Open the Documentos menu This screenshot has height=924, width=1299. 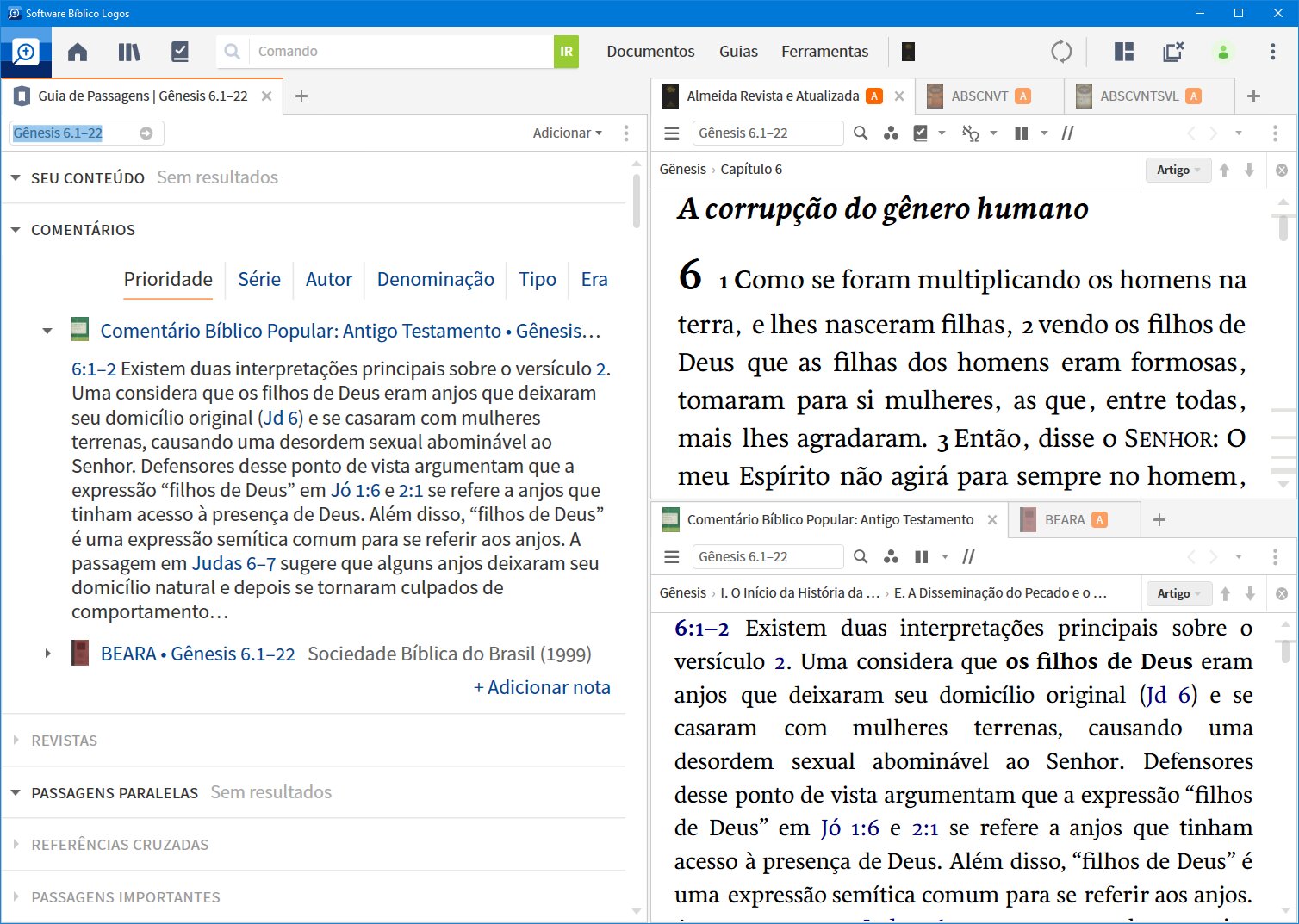pyautogui.click(x=650, y=52)
